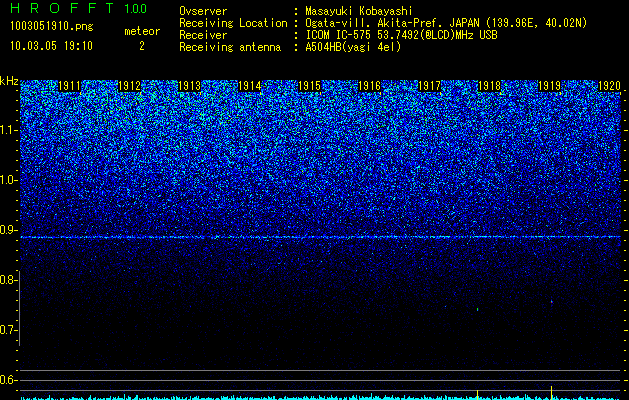
Task: Click the kHz axis unit label
Action: tap(9, 81)
